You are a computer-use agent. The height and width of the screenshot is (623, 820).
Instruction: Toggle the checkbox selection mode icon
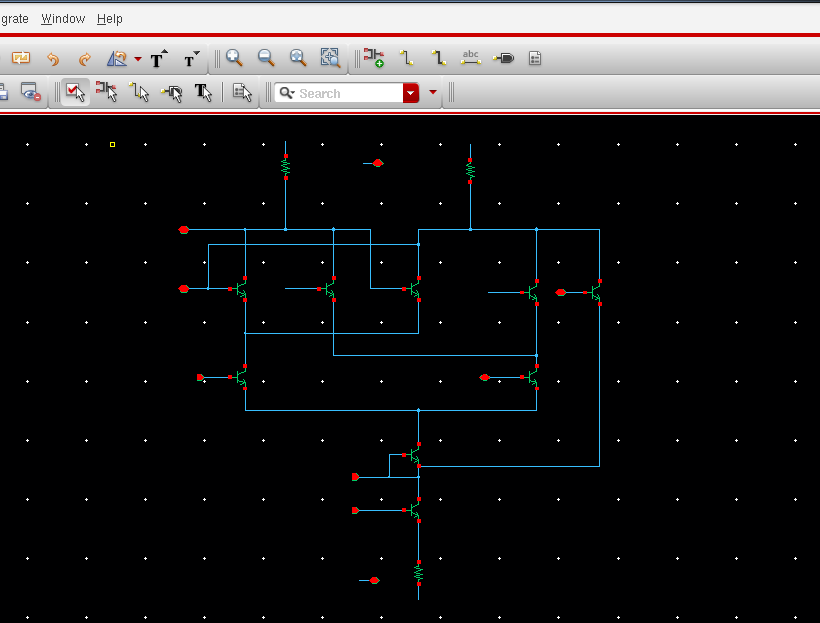[x=75, y=93]
